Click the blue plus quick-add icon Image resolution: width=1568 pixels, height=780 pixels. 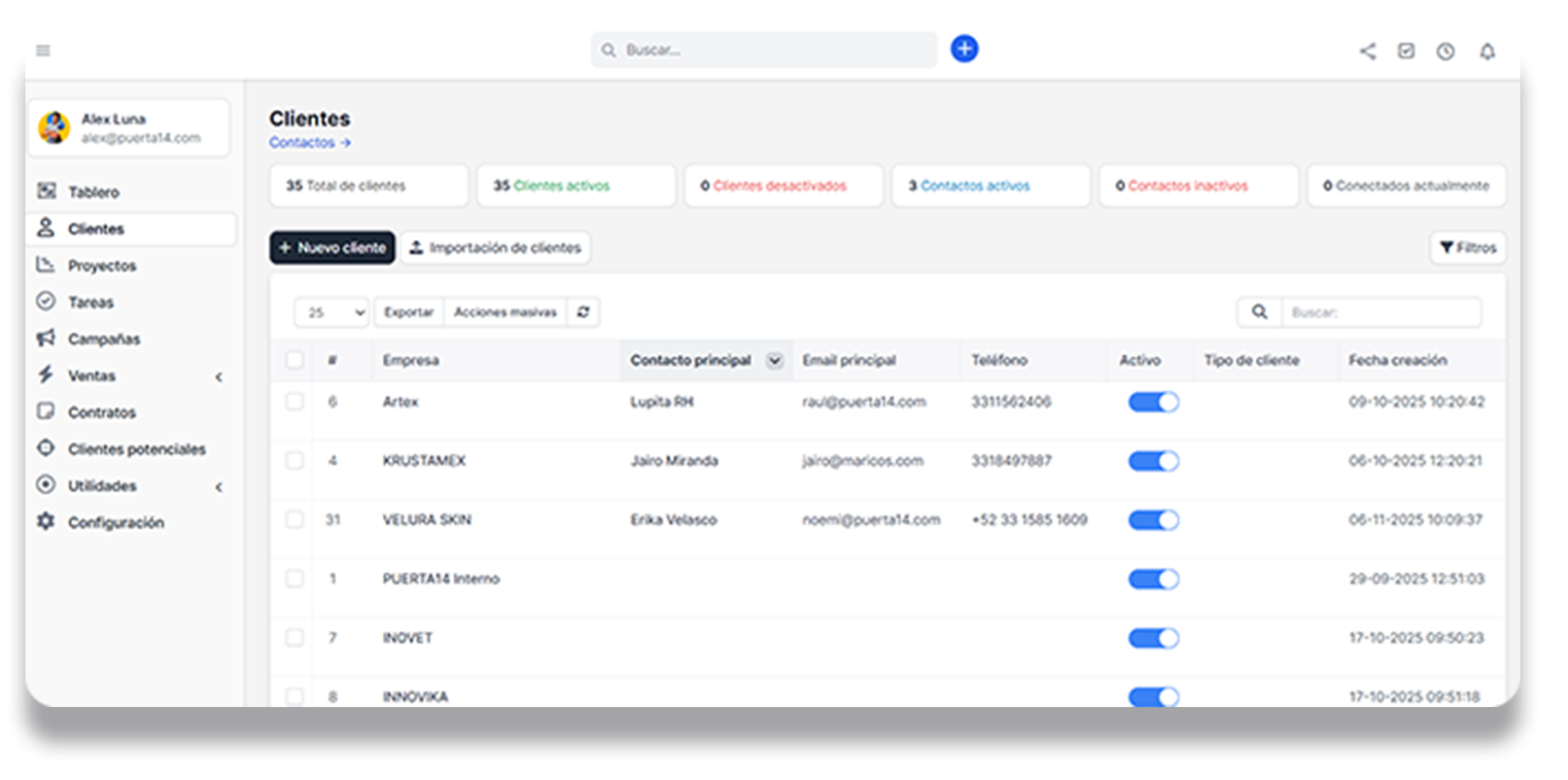click(963, 49)
